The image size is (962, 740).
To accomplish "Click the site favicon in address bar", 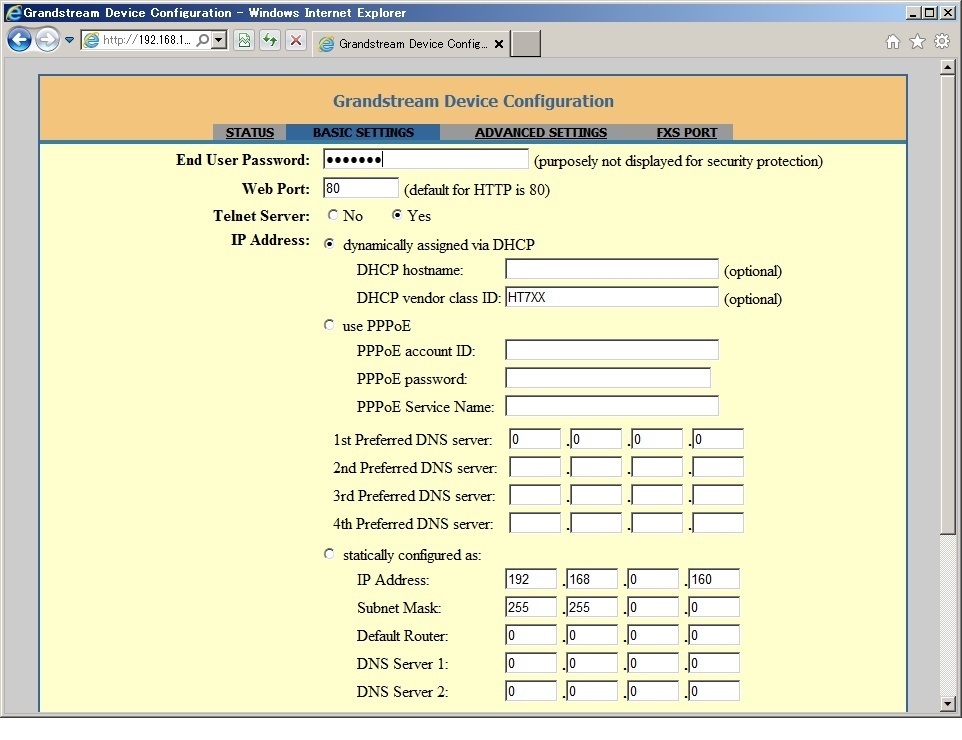I will tap(91, 40).
